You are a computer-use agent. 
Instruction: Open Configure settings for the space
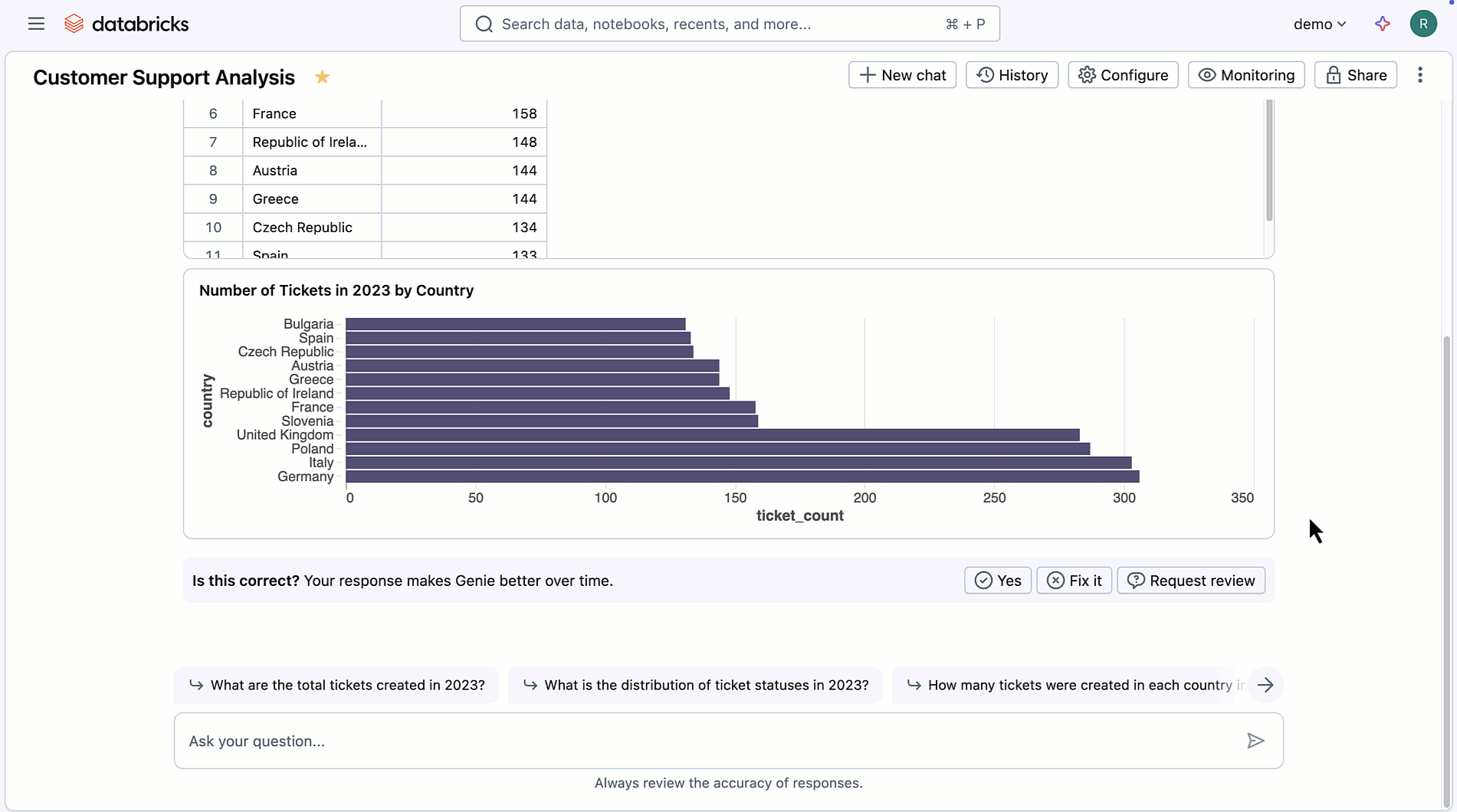coord(1123,75)
